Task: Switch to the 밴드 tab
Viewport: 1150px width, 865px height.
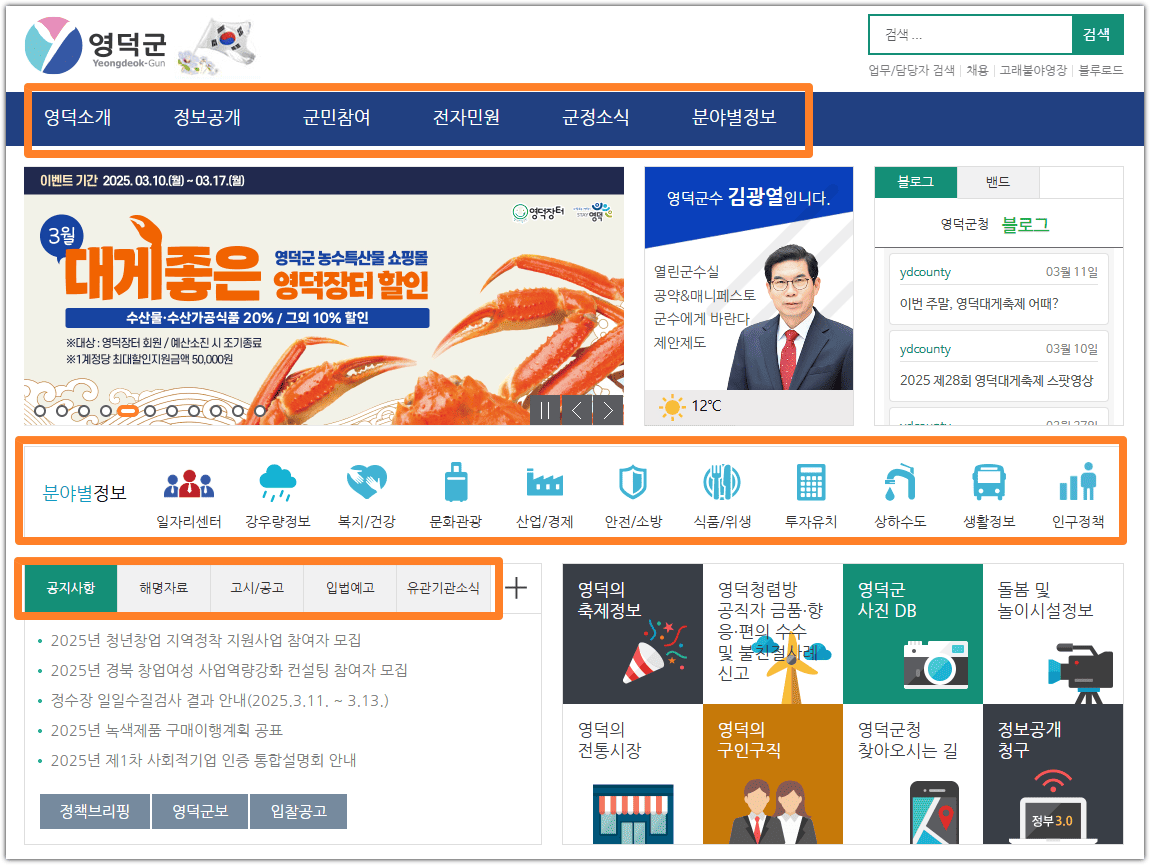Action: pos(997,182)
